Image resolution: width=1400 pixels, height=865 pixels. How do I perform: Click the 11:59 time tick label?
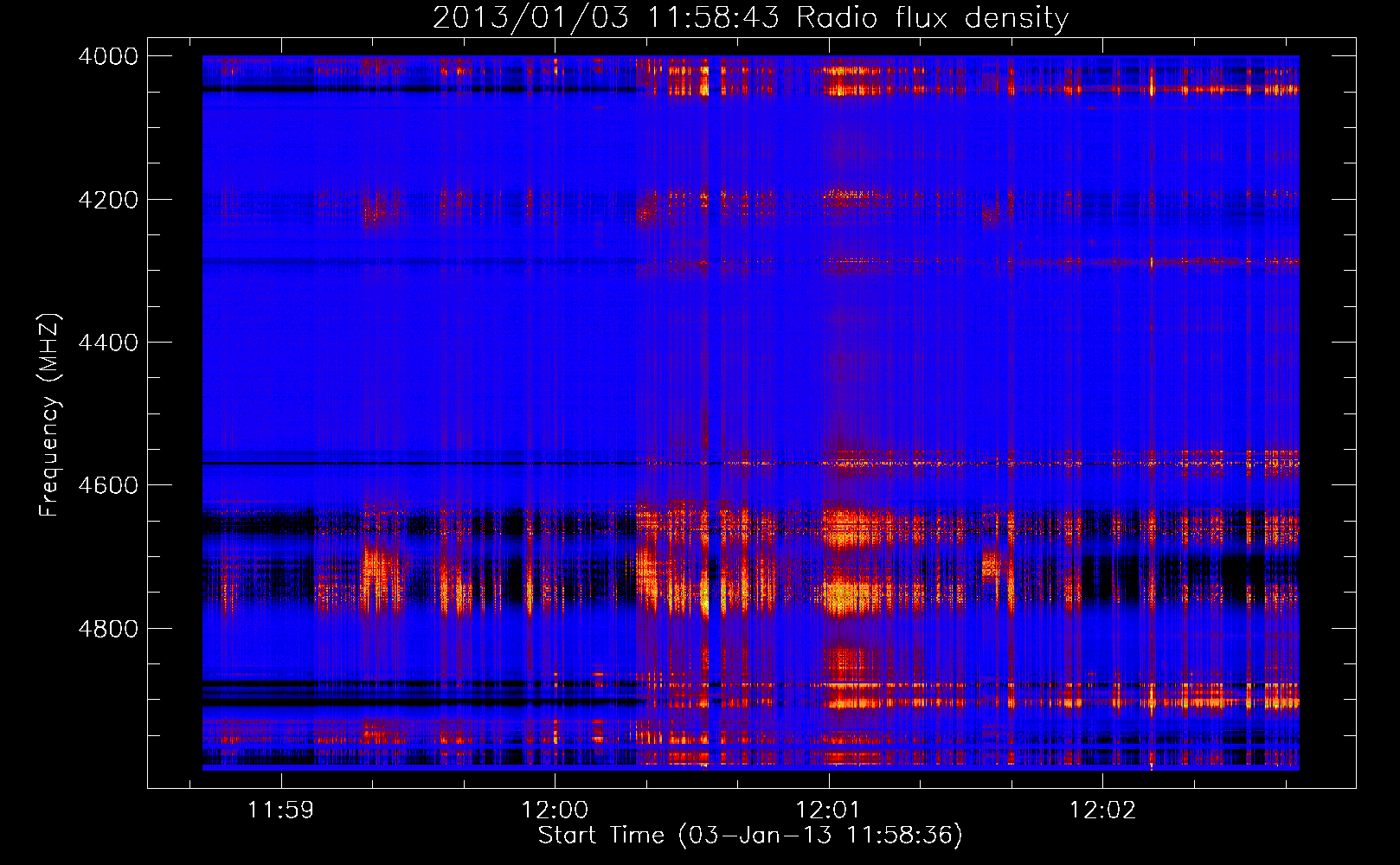coord(280,811)
